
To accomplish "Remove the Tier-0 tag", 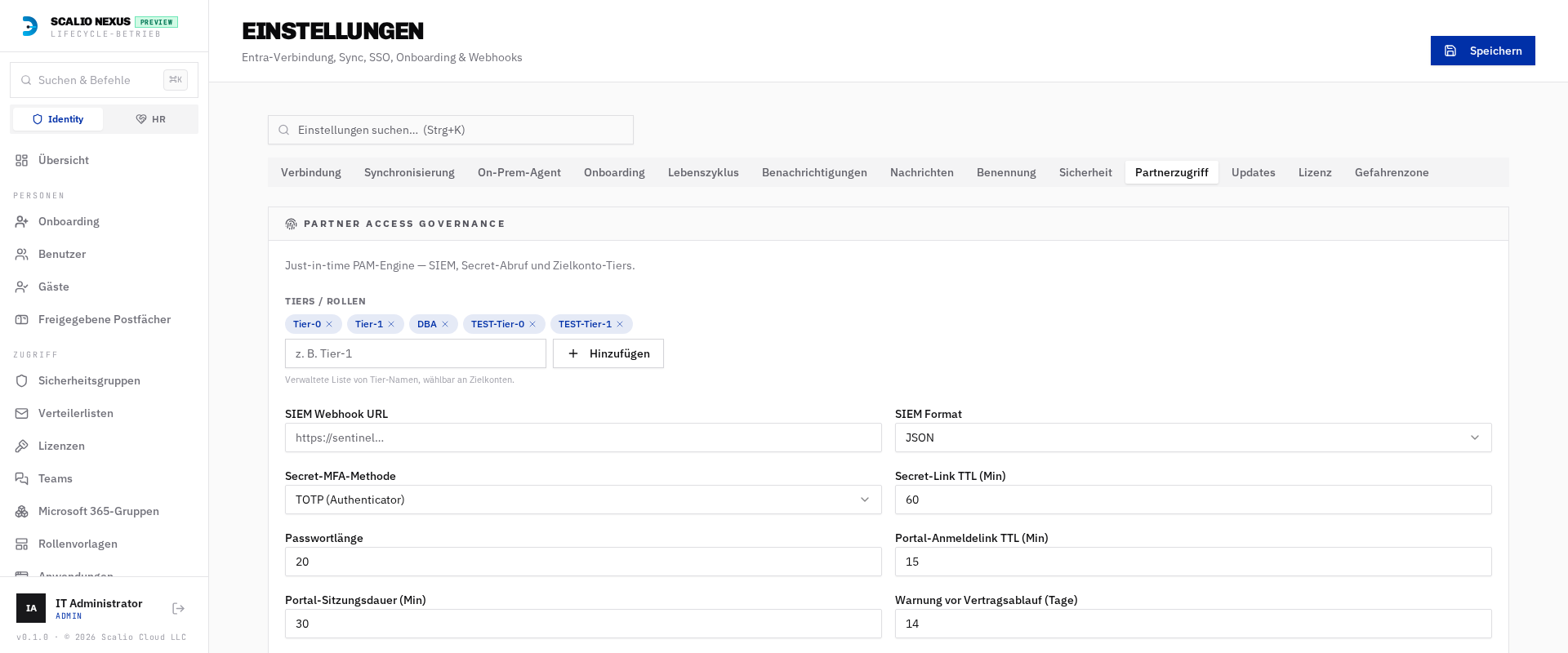I will tap(329, 324).
